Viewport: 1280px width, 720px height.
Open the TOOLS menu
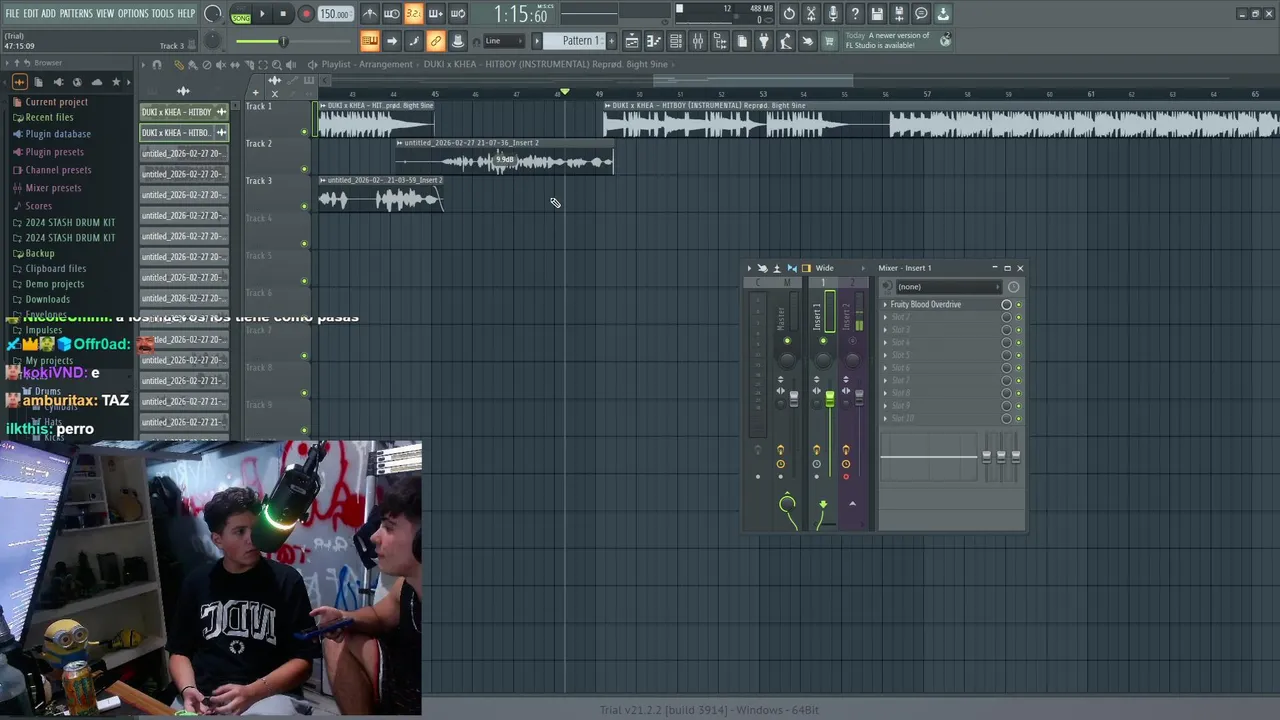click(x=163, y=13)
